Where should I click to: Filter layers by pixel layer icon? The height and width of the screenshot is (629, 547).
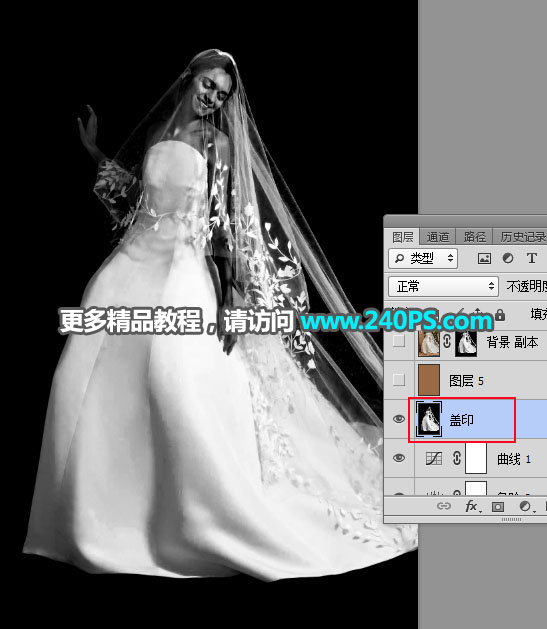click(484, 258)
